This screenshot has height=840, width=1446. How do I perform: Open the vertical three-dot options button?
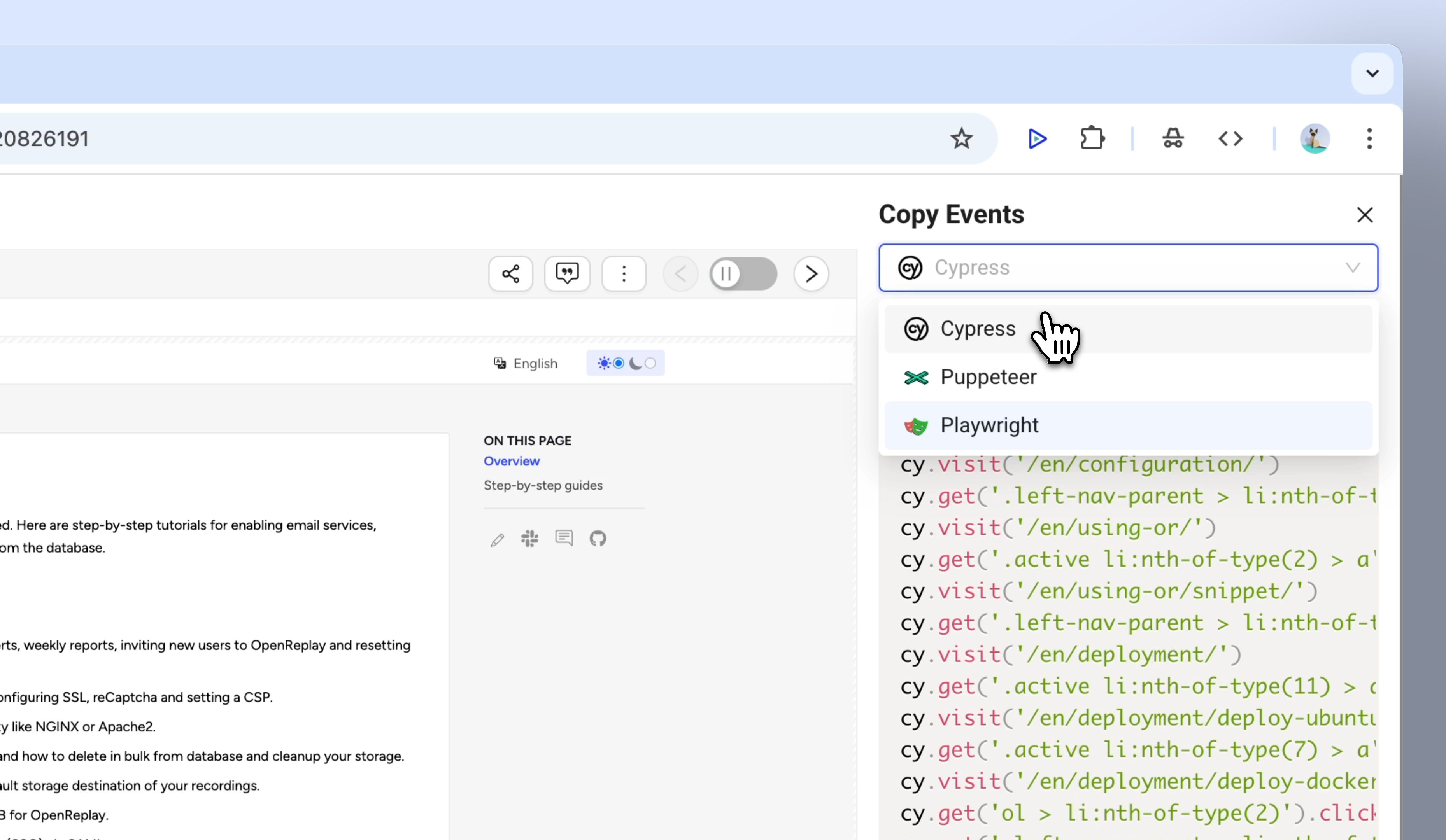[x=624, y=274]
